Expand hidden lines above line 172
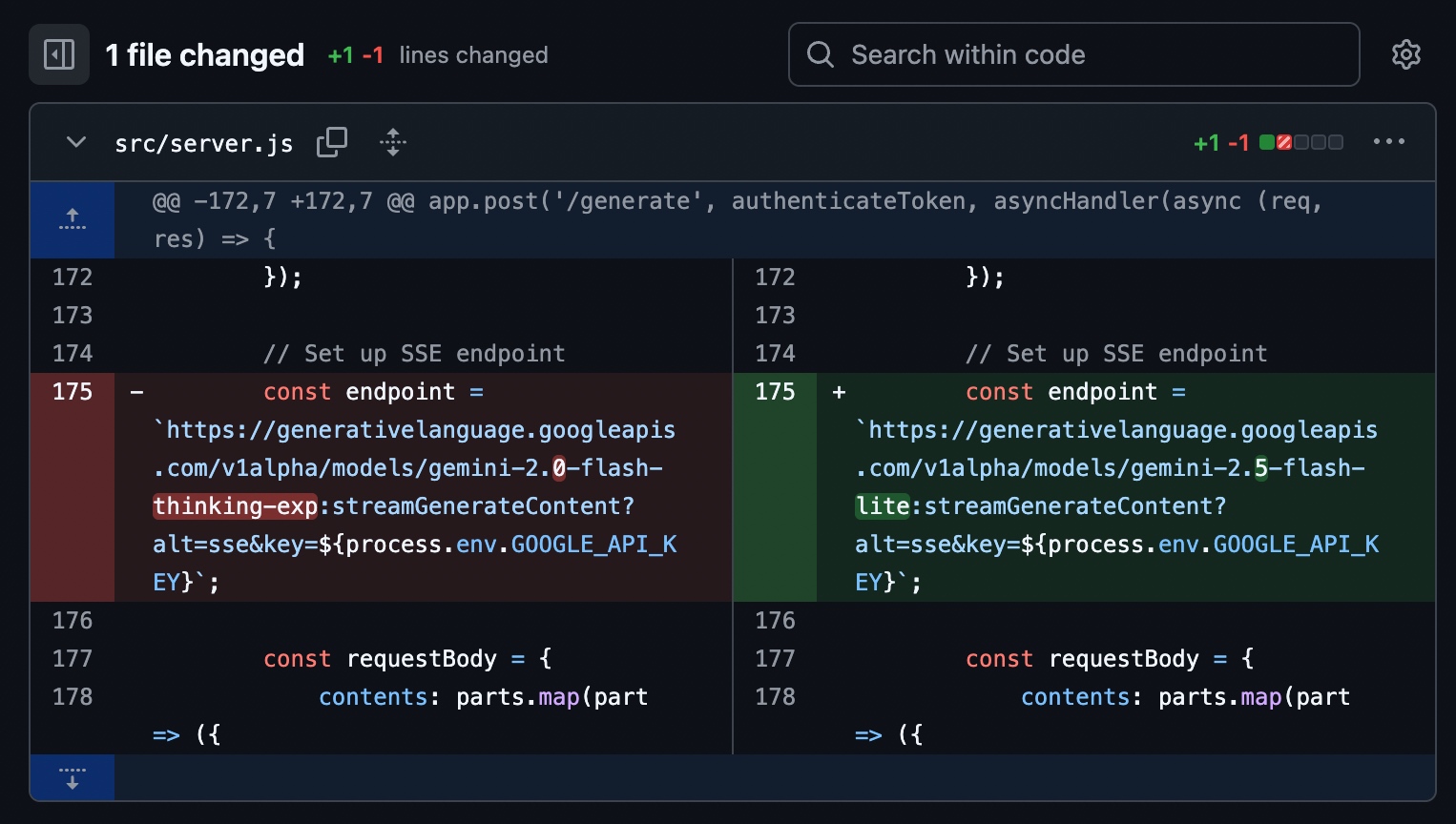Screen dimensions: 1456x824 (73, 219)
